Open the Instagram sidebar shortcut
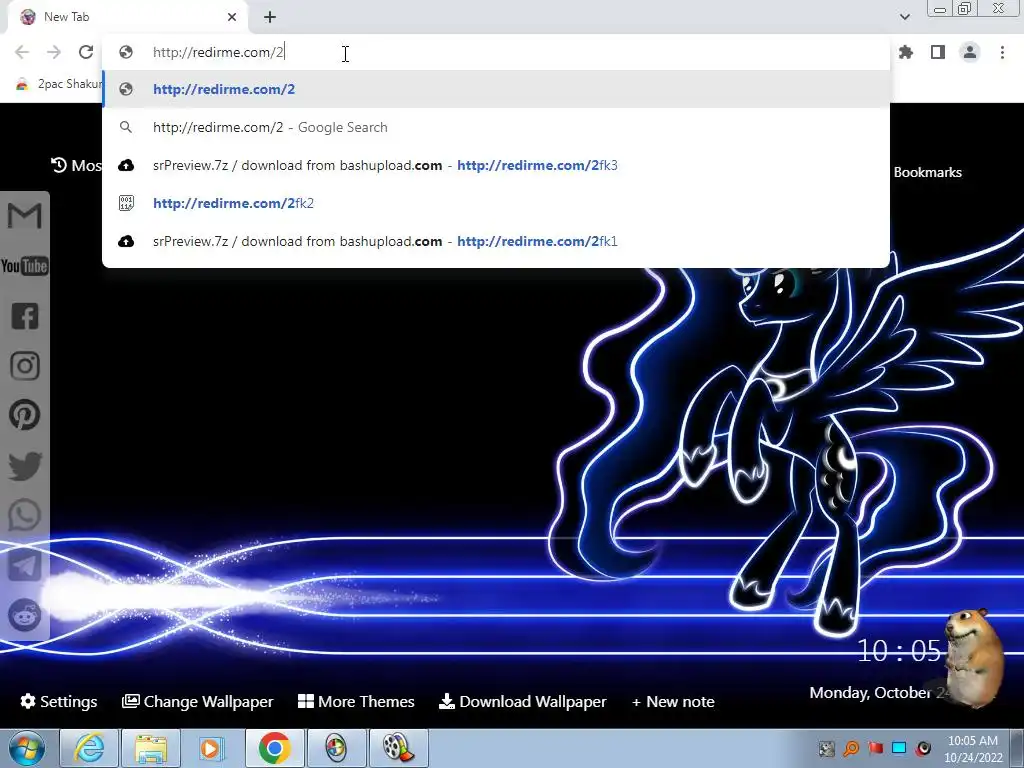 pos(25,366)
